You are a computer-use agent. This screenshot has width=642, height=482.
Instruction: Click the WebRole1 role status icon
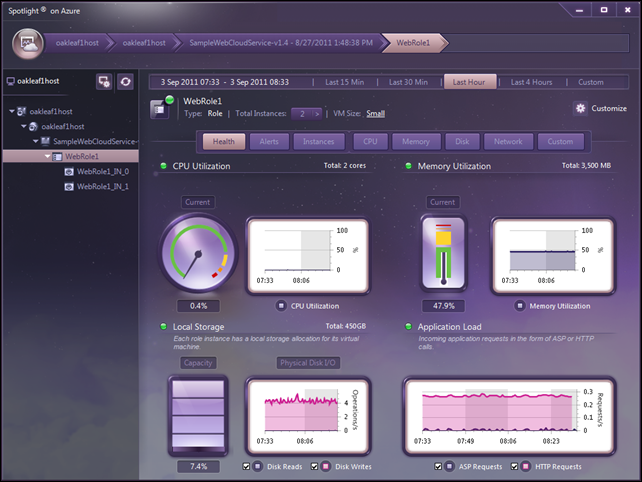[161, 107]
